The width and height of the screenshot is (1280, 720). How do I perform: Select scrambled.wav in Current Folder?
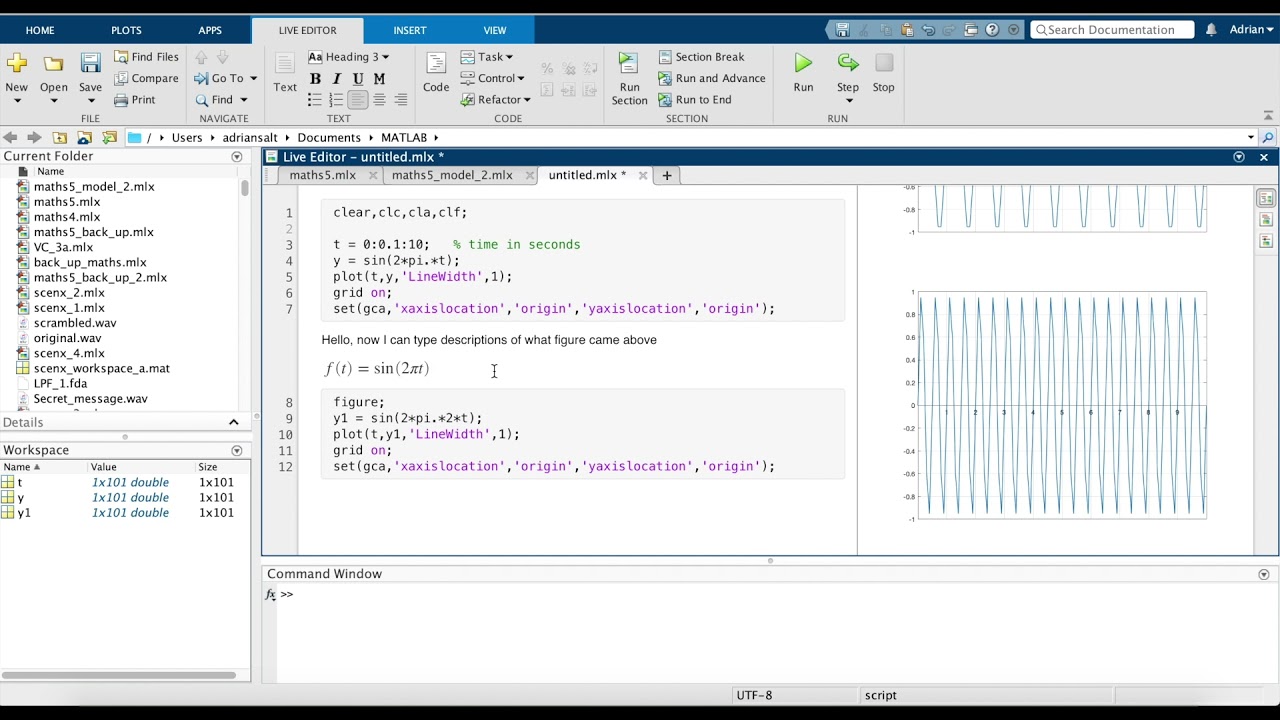coord(75,323)
